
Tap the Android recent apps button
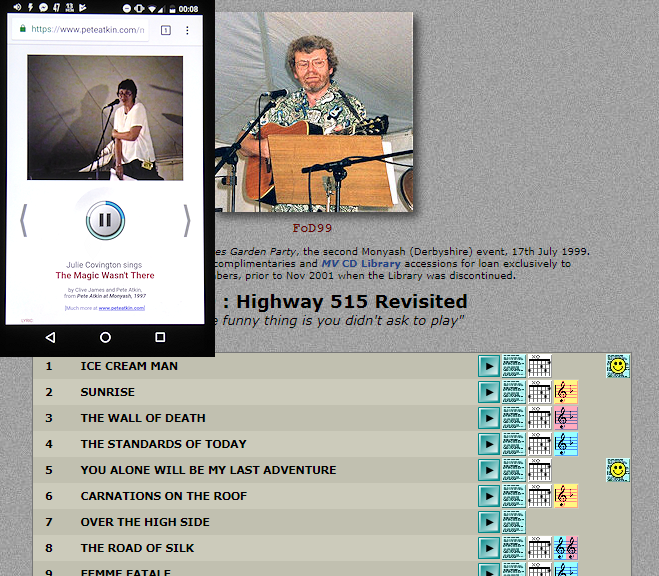(x=160, y=337)
